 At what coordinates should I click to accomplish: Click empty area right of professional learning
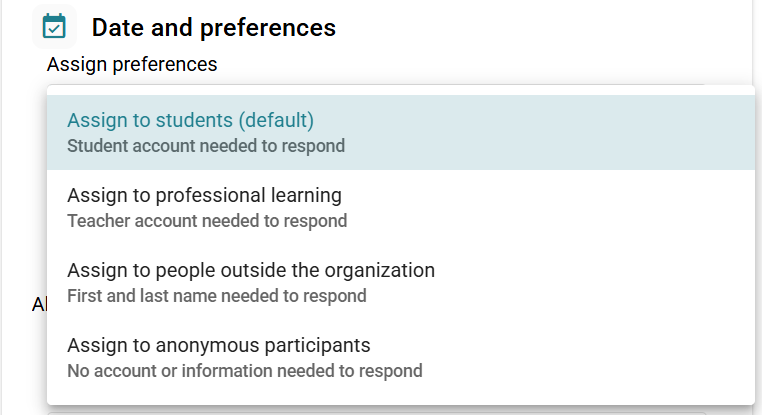point(549,207)
